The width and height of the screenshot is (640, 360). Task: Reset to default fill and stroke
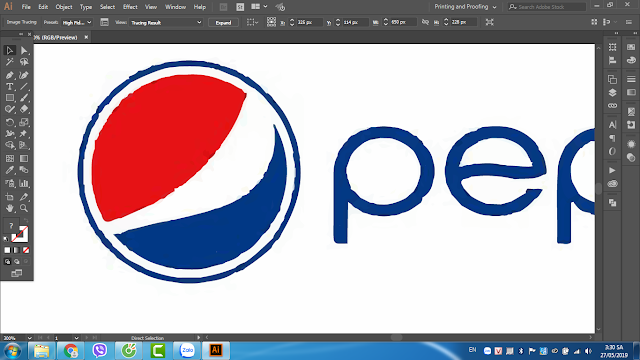[x=6, y=239]
